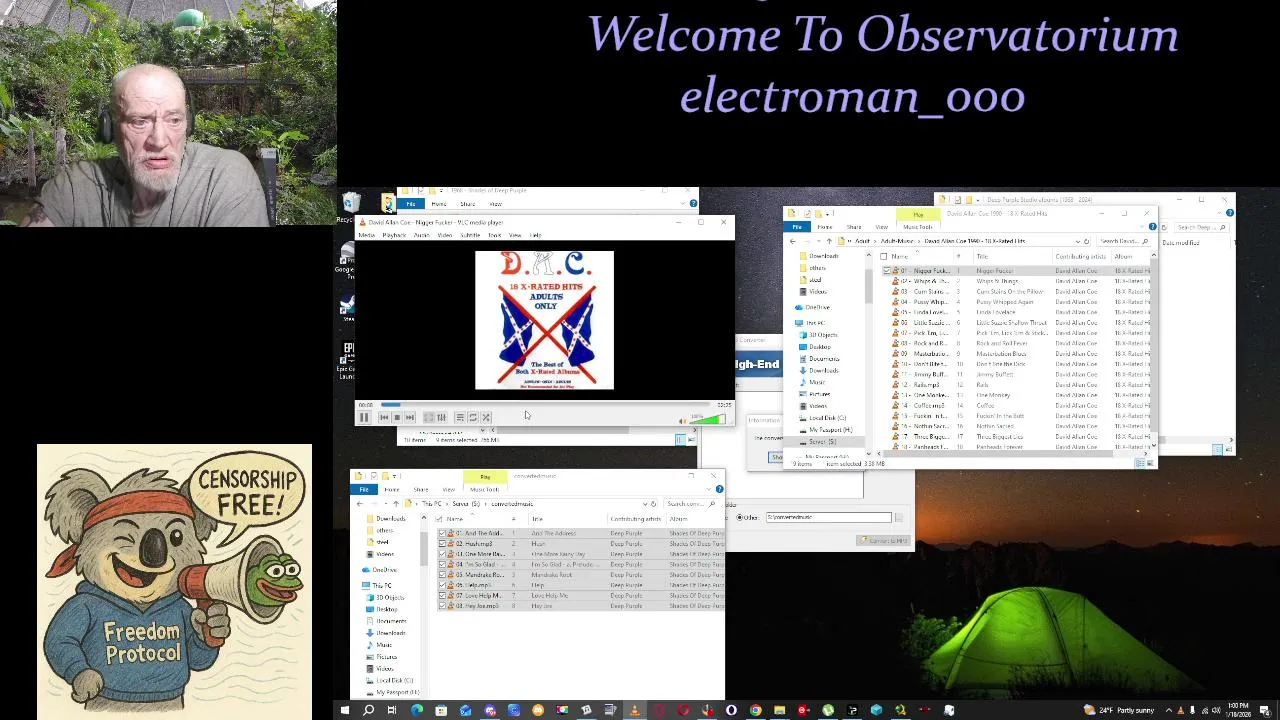Screen dimensions: 1280x720
Task: Refresh the David Allan Coe folder
Action: point(1087,241)
